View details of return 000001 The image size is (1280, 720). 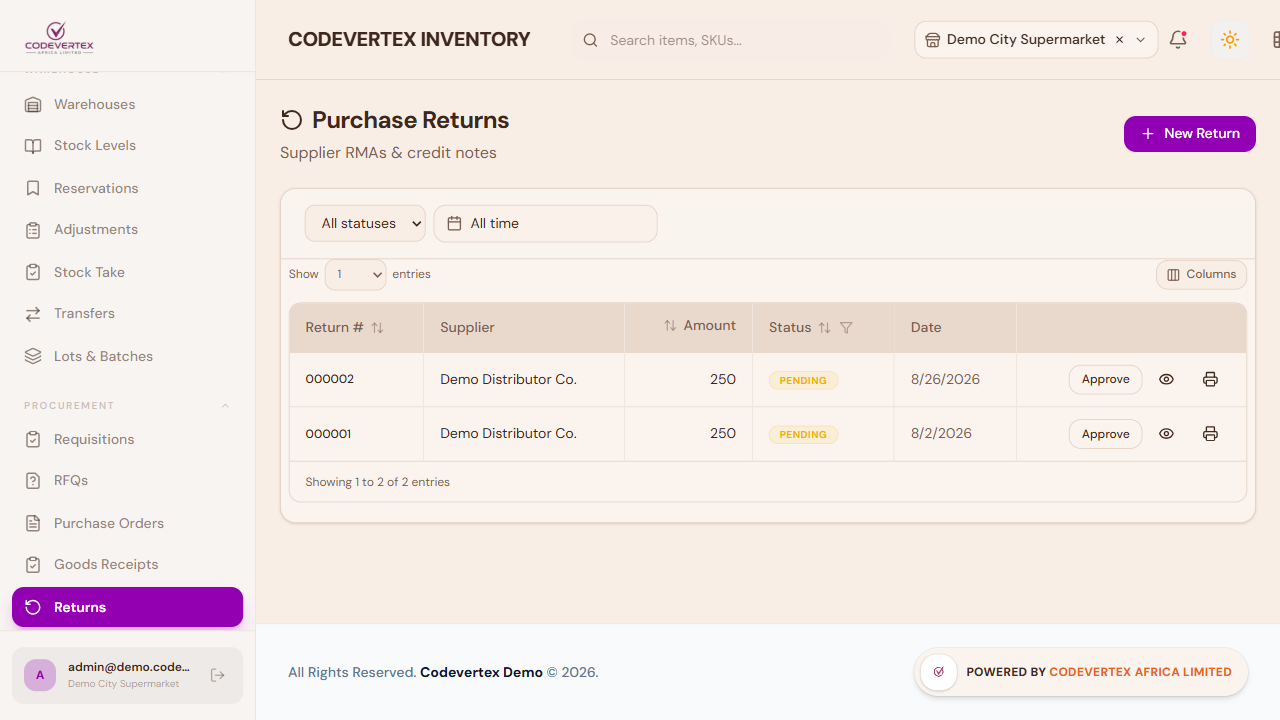point(1166,434)
